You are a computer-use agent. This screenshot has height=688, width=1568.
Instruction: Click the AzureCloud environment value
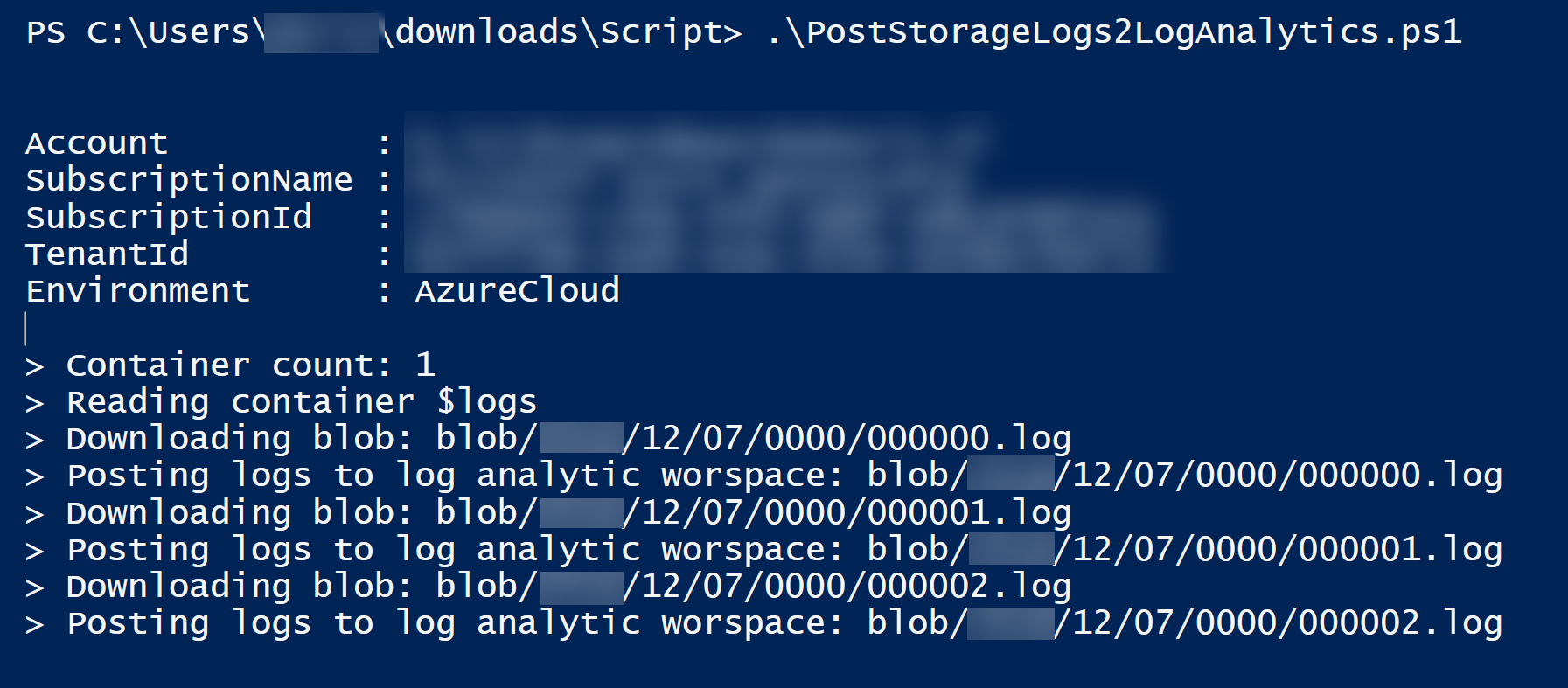pyautogui.click(x=517, y=290)
